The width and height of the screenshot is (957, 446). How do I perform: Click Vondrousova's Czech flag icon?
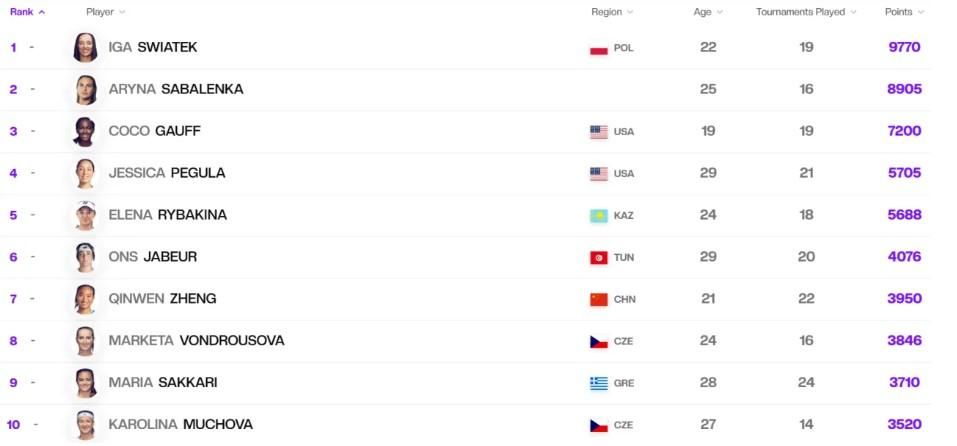[599, 342]
